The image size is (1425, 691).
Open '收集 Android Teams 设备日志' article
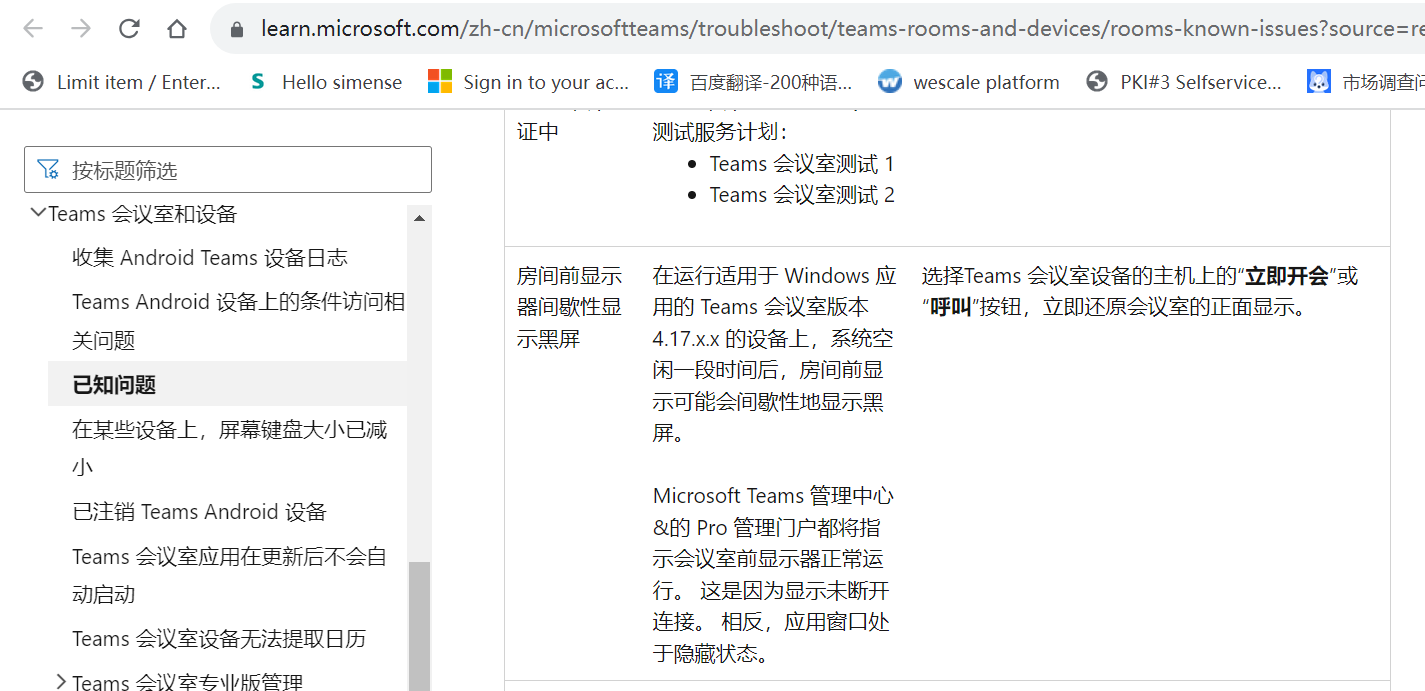click(210, 258)
